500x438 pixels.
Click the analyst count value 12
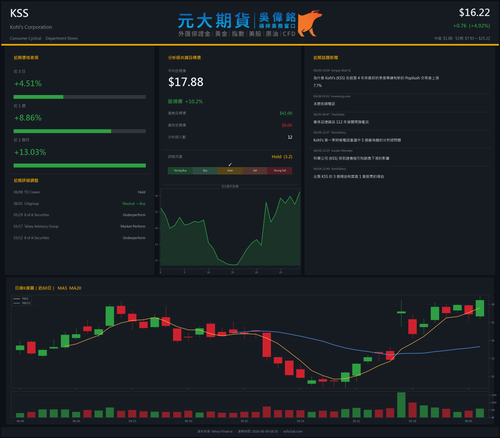click(x=290, y=137)
